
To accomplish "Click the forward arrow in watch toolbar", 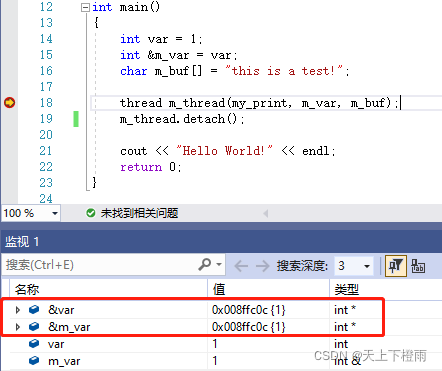I will point(262,266).
